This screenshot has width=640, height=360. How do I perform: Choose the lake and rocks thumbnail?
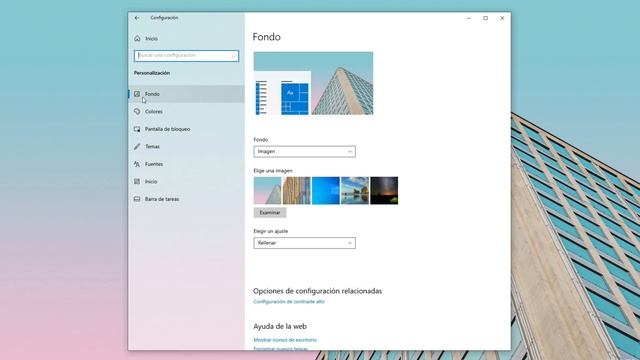[355, 191]
